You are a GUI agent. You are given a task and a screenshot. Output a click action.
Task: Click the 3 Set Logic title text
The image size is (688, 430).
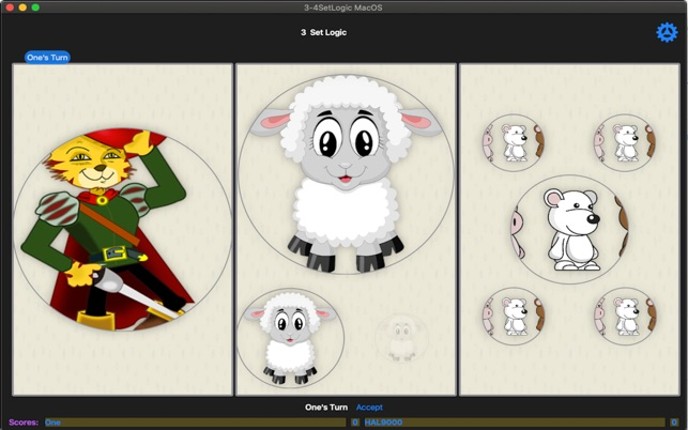point(323,32)
